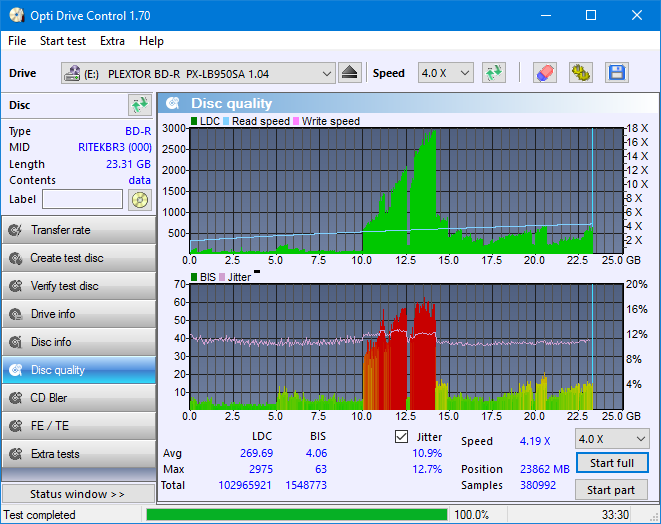The height and width of the screenshot is (524, 661).
Task: Click the Status window >> button
Action: [78, 494]
